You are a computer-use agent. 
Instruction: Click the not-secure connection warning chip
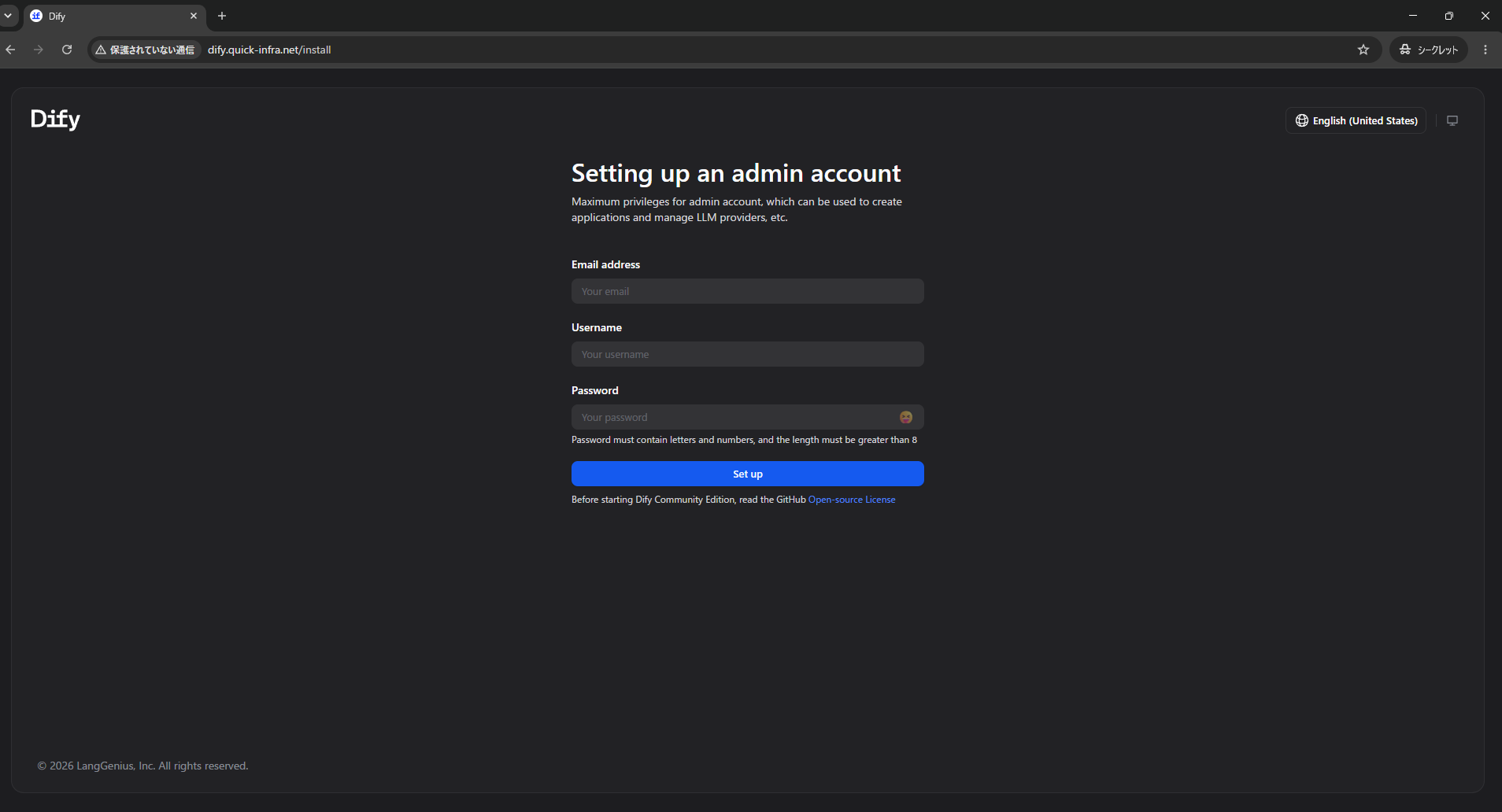tap(145, 50)
